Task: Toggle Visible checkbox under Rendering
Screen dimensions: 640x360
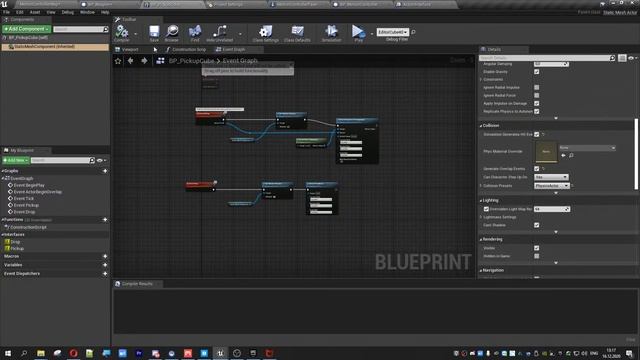Action: tap(537, 248)
